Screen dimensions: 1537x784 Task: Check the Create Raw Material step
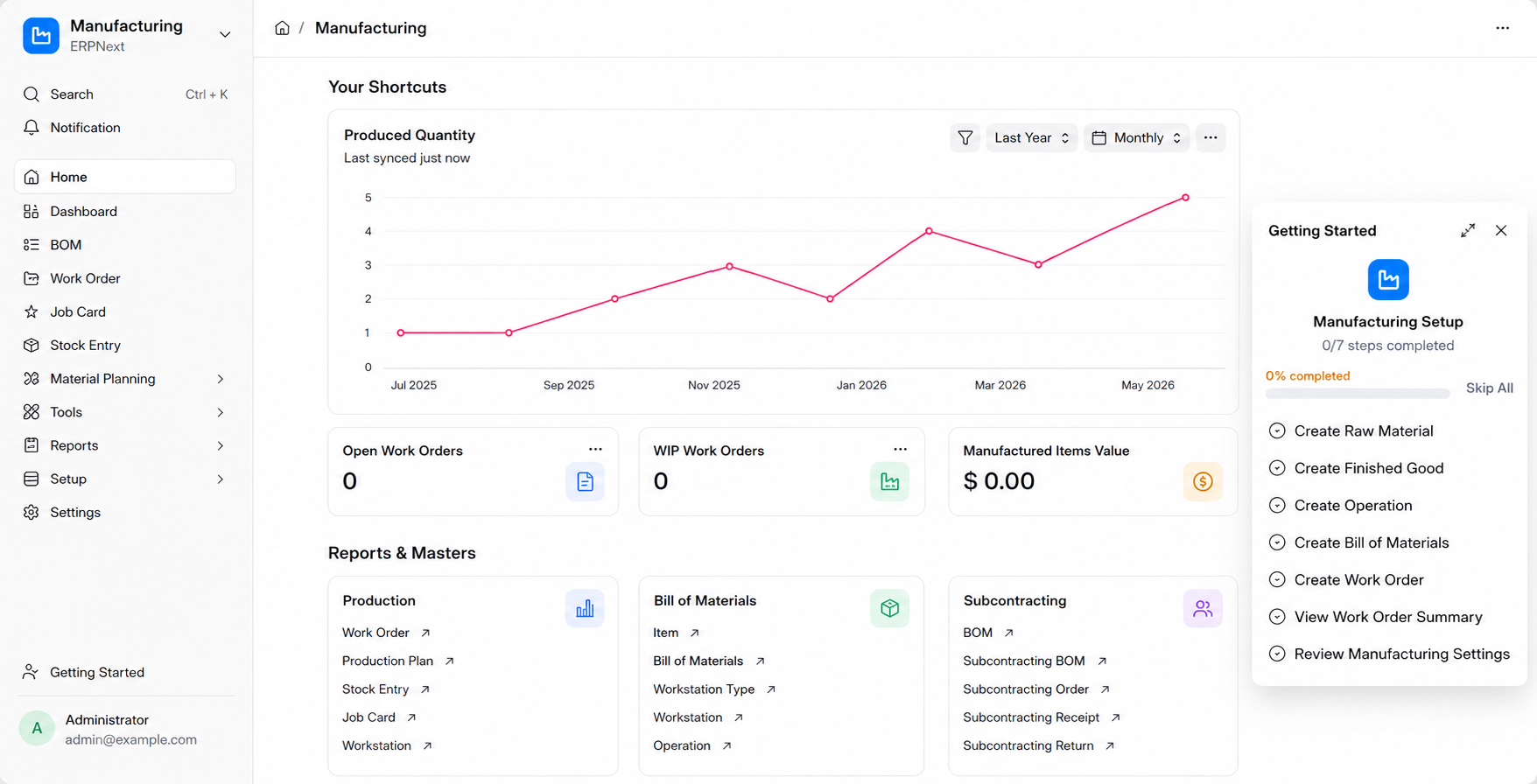point(1277,430)
